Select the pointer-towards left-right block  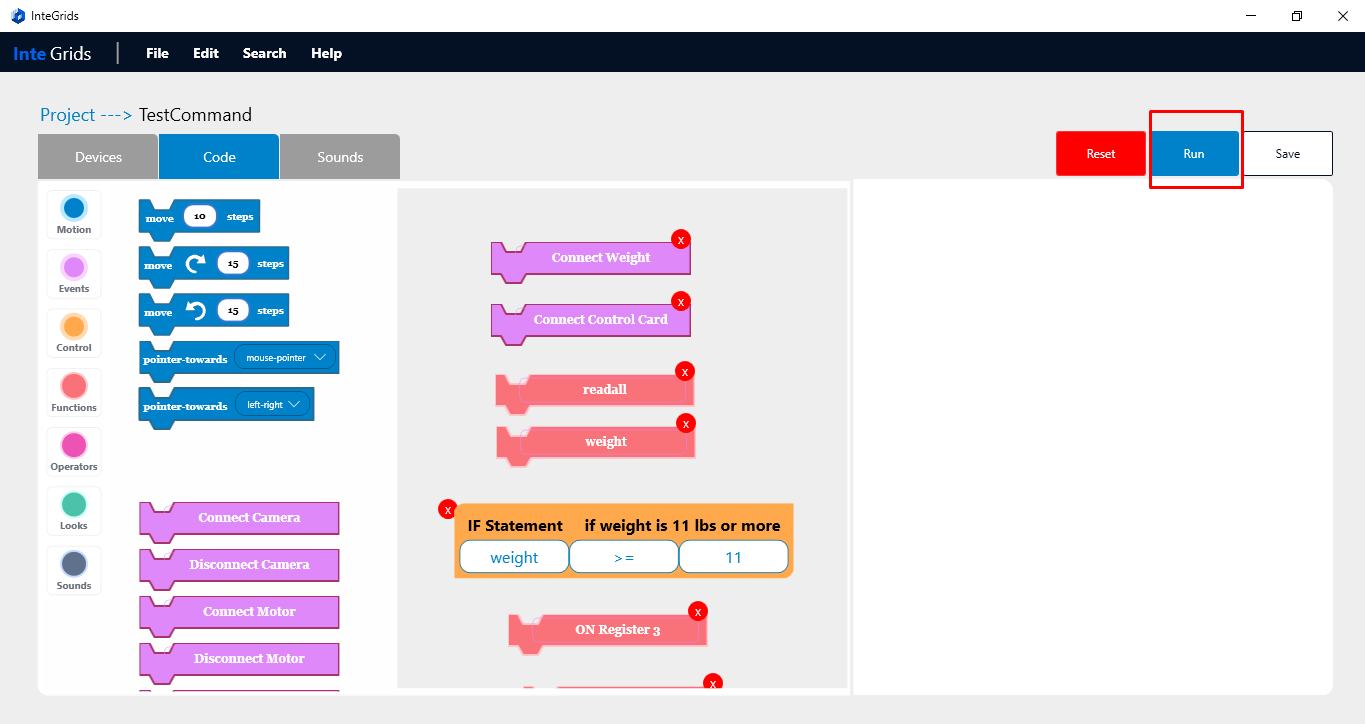226,407
